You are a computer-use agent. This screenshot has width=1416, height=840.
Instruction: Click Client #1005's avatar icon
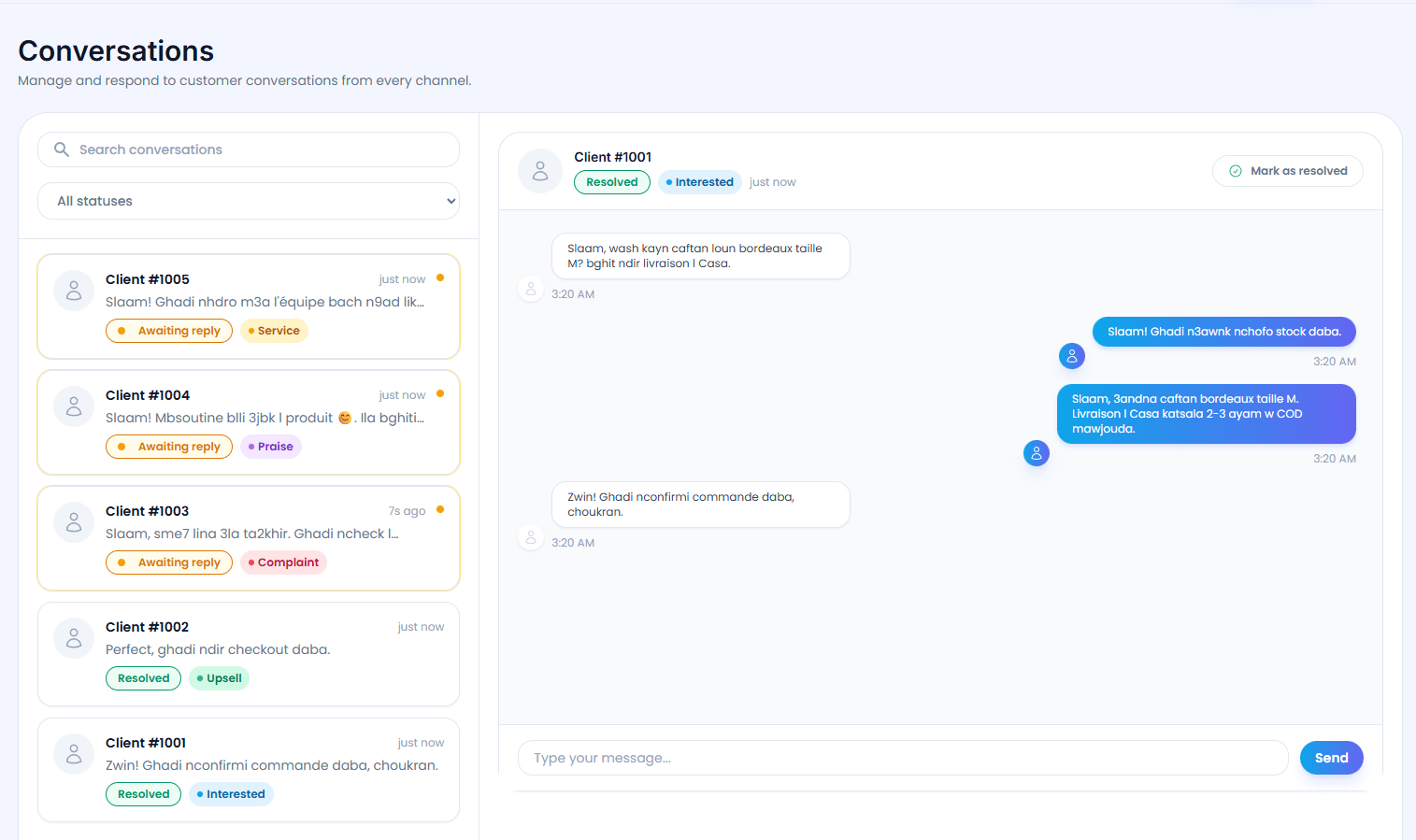coord(74,291)
